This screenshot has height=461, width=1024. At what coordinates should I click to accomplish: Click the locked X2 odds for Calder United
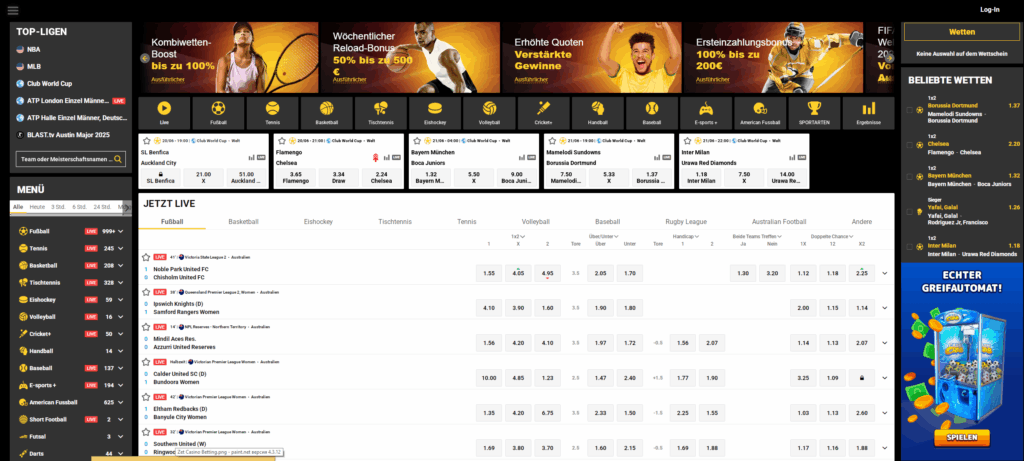tap(861, 377)
